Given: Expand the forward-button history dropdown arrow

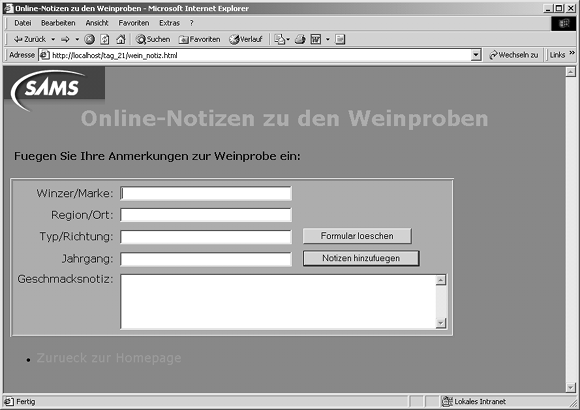Looking at the screenshot, I should point(77,39).
